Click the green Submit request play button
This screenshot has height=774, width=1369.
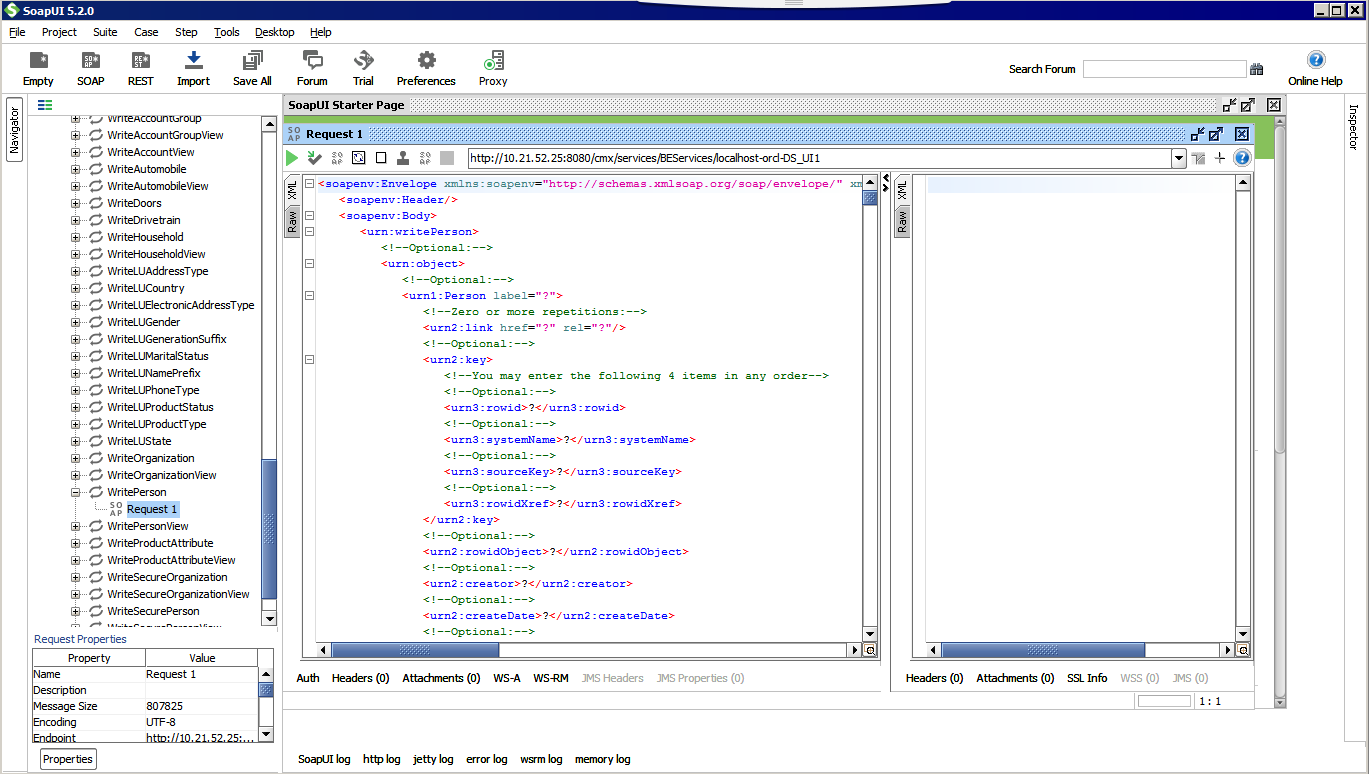[292, 158]
